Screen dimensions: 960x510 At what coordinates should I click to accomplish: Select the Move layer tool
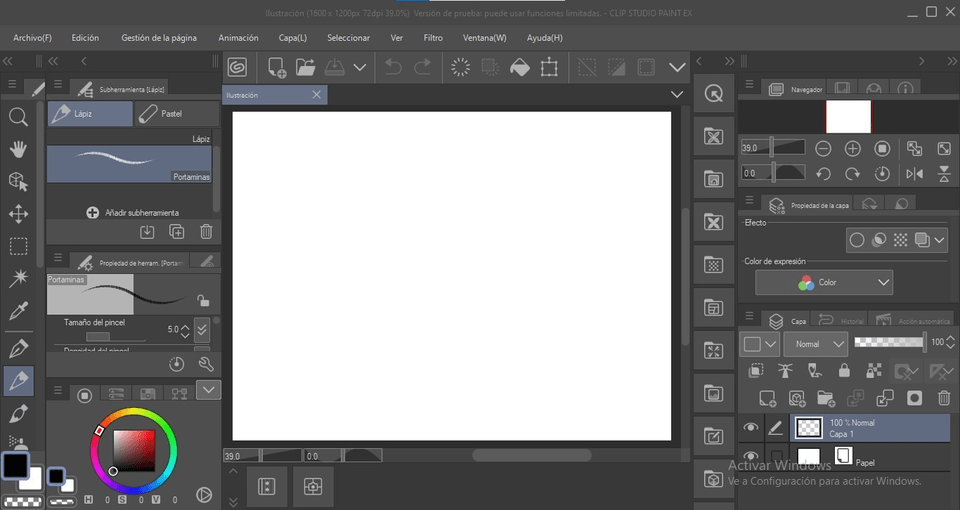tap(18, 214)
